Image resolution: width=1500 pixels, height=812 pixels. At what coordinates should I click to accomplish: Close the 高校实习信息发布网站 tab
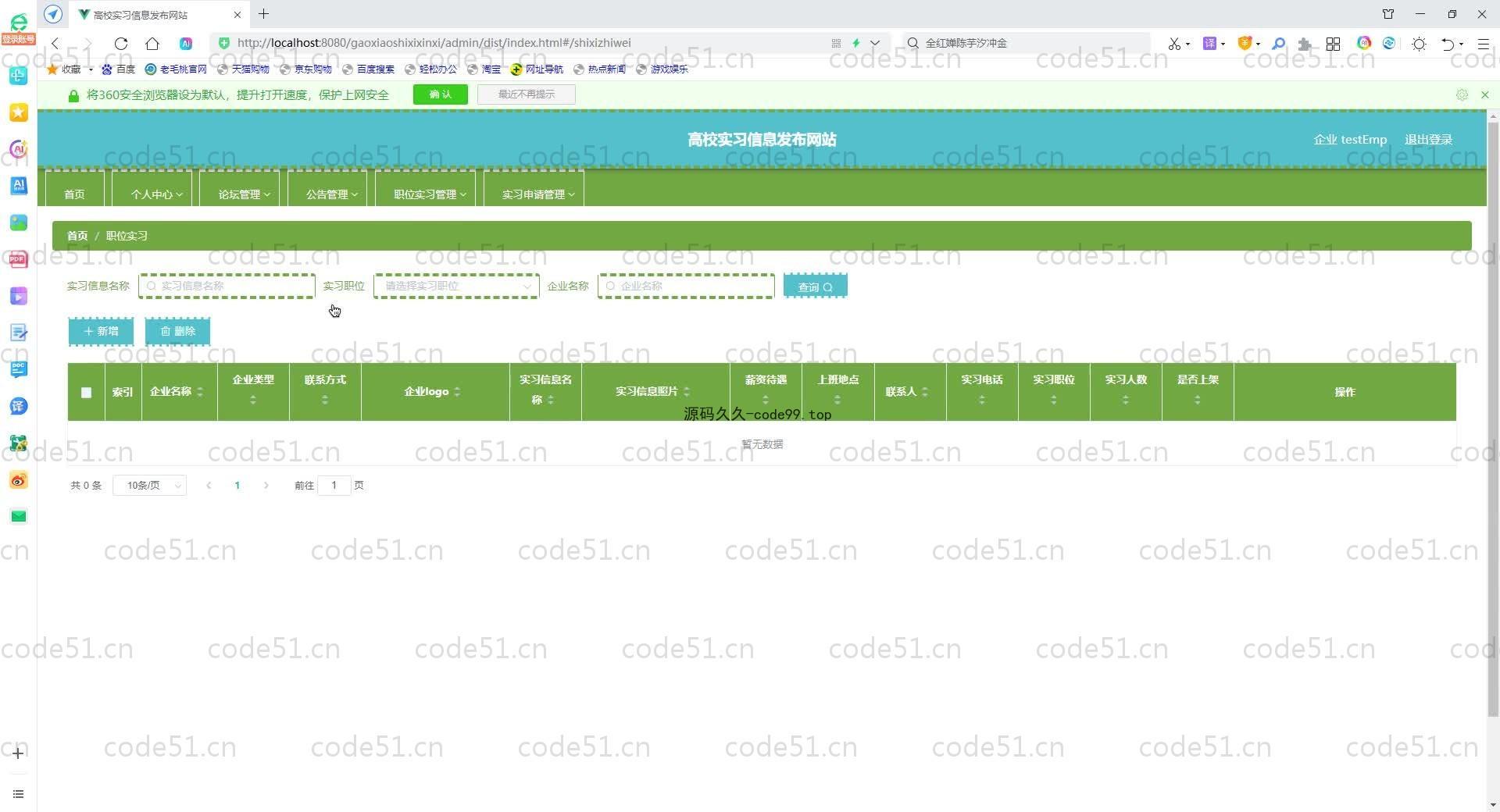coord(237,15)
